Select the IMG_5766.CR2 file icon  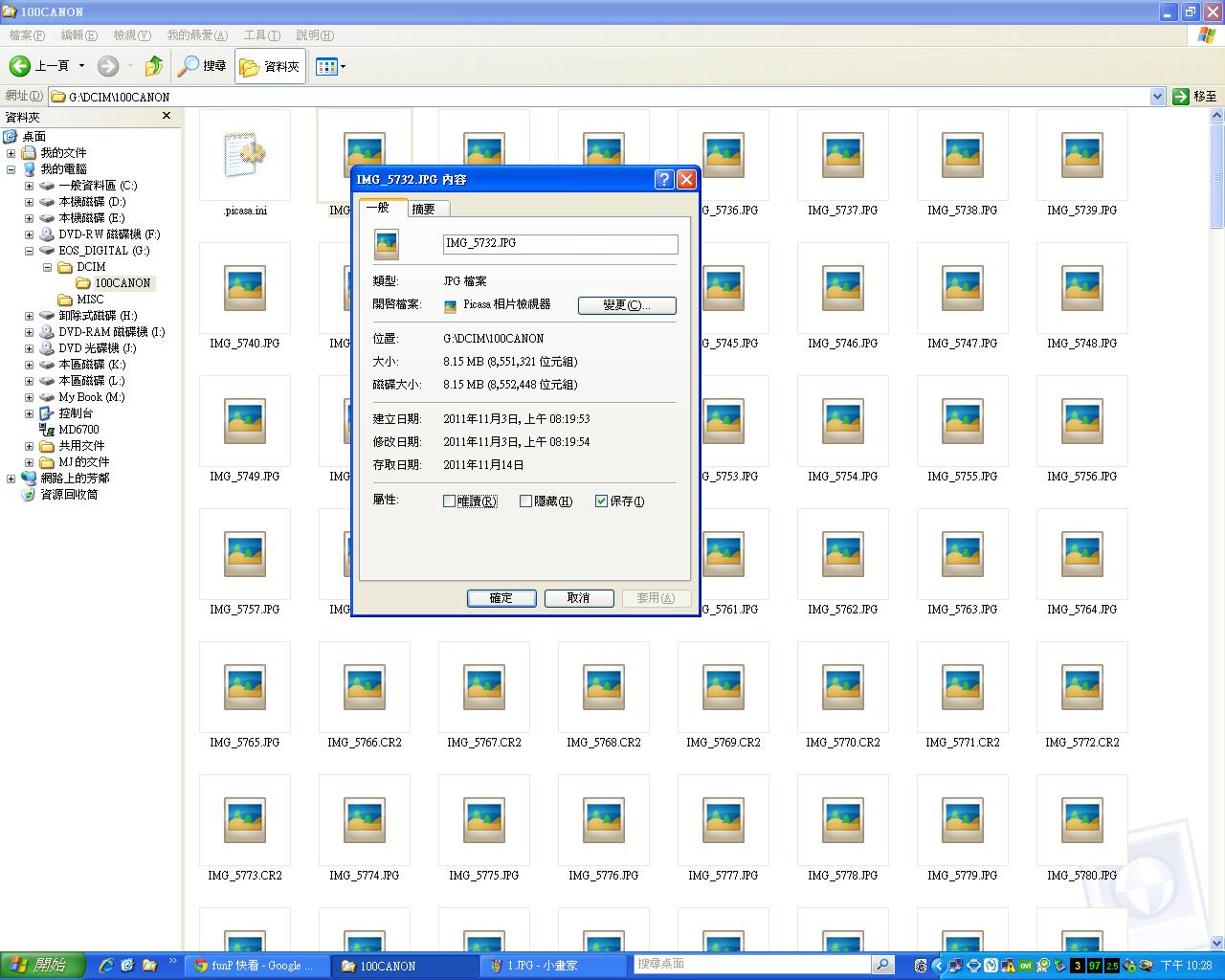(x=365, y=687)
